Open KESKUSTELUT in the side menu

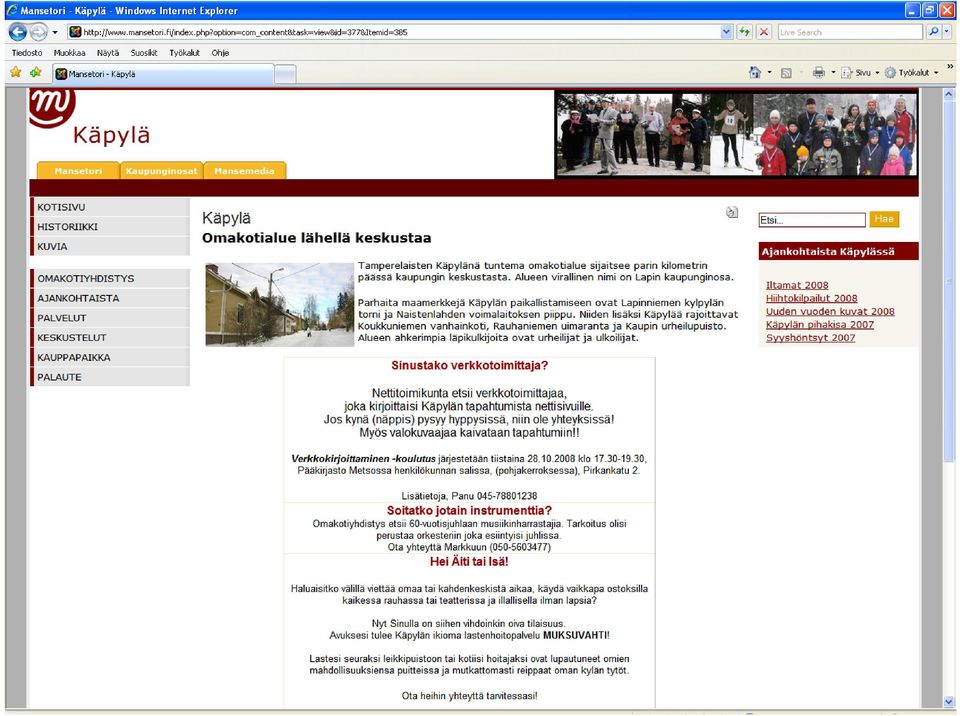click(110, 337)
